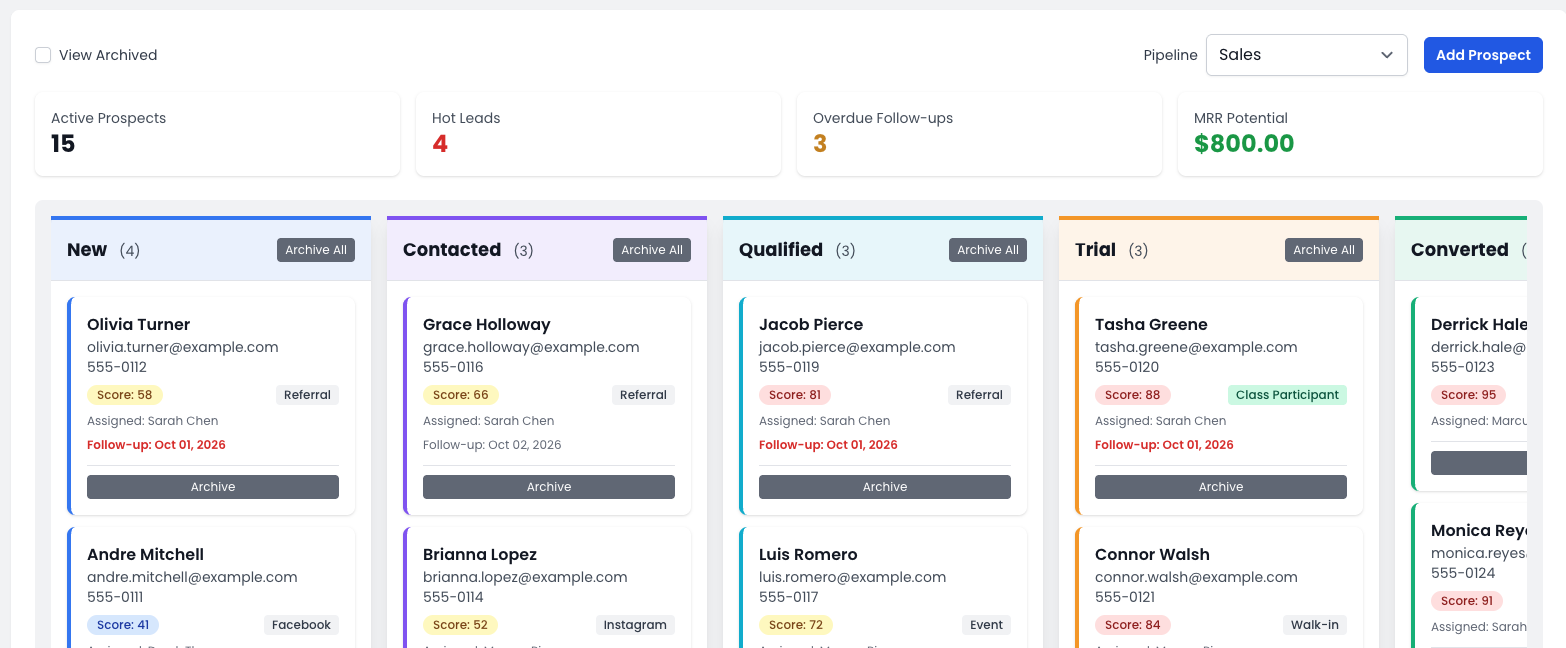The height and width of the screenshot is (648, 1566).
Task: Click Olivia Turner's overdue follow-up date
Action: [156, 445]
